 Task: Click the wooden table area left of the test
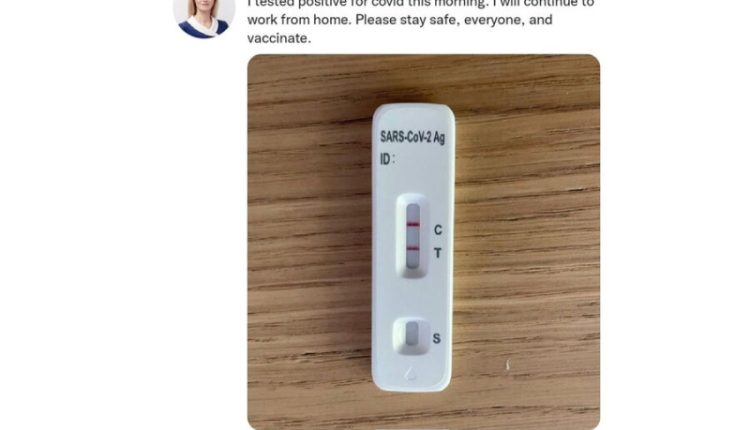(x=309, y=242)
